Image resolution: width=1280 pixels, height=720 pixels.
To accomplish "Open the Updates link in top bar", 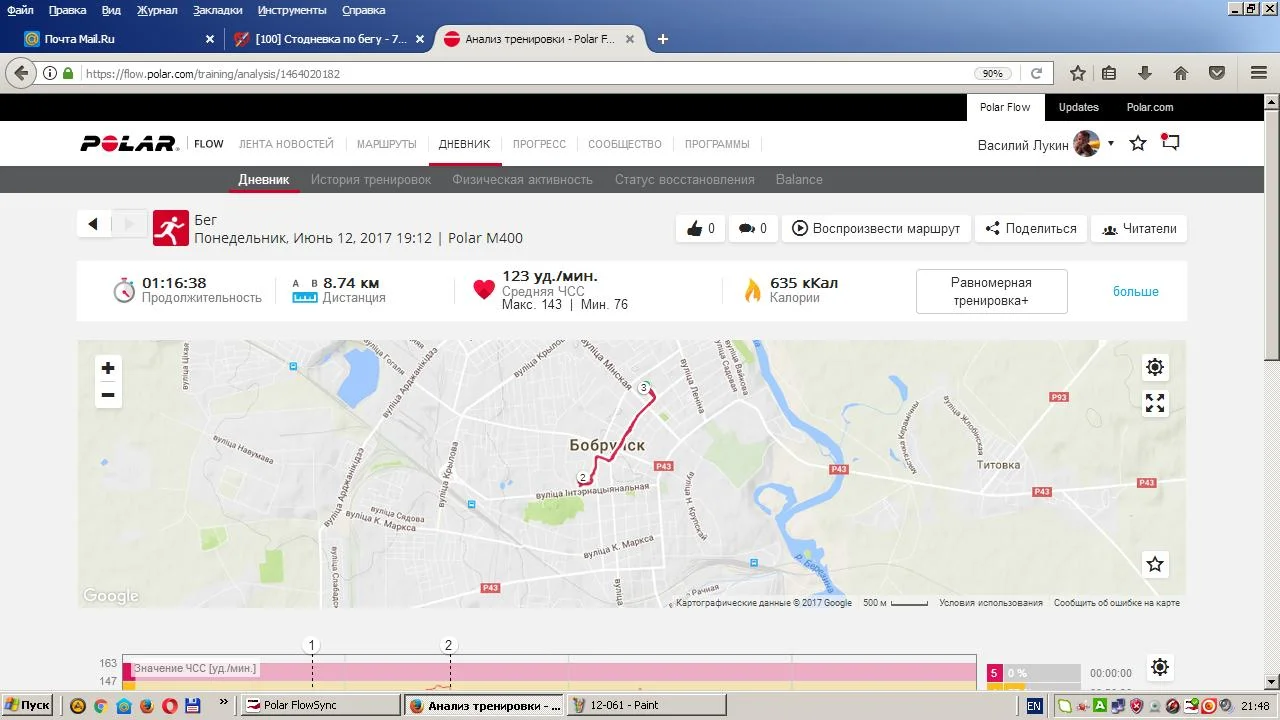I will click(x=1078, y=107).
